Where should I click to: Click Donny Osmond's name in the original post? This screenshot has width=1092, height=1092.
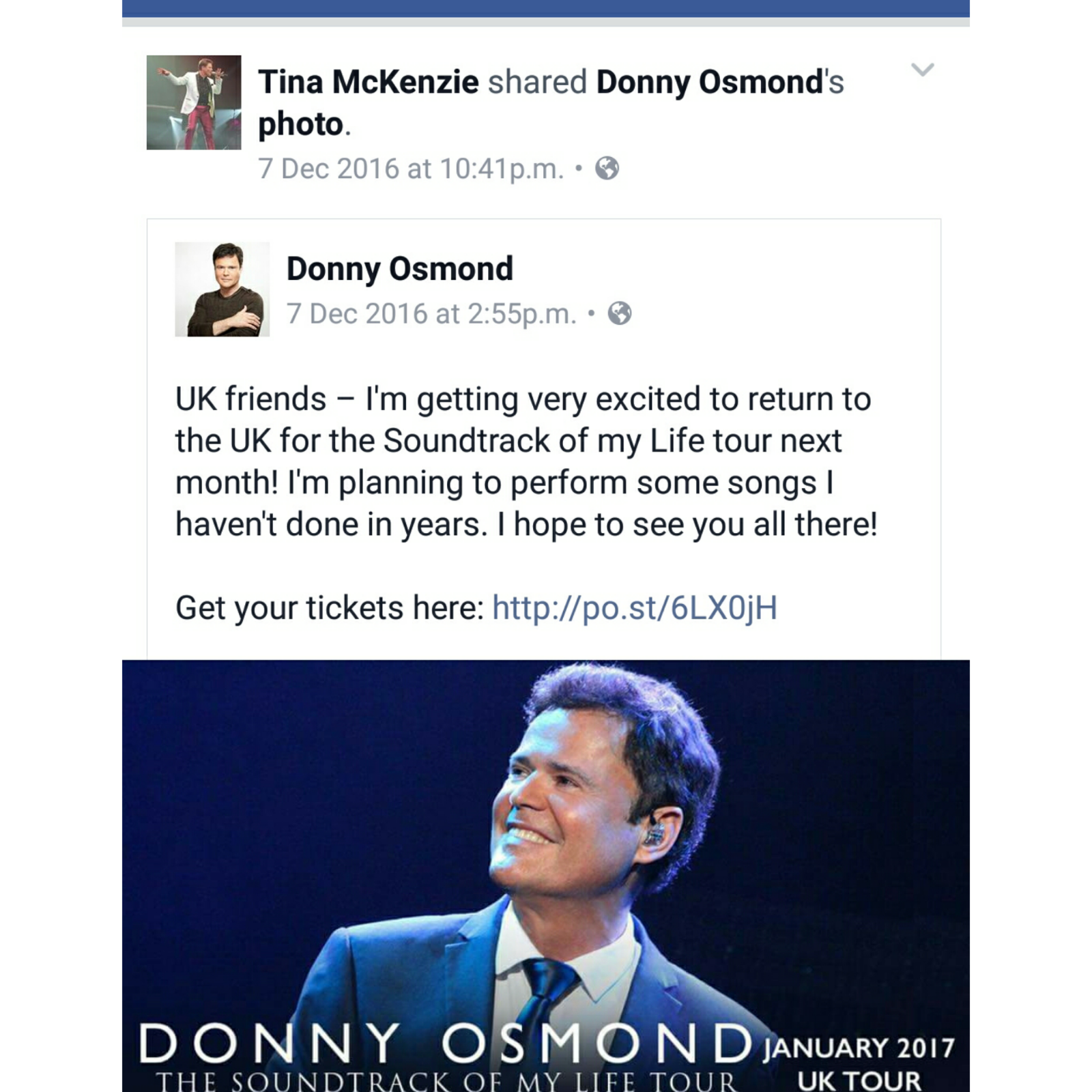pos(400,269)
